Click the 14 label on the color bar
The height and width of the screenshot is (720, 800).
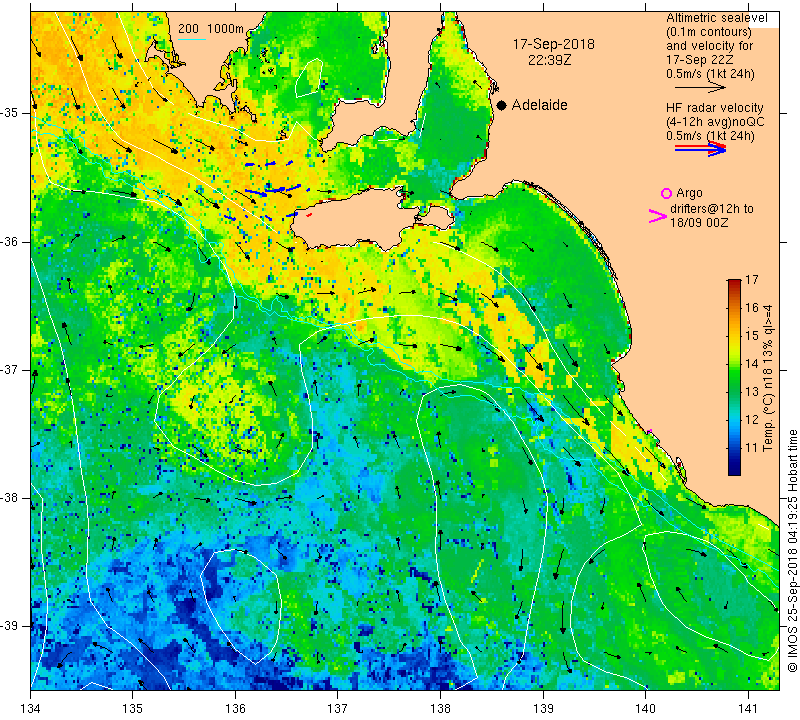point(752,364)
